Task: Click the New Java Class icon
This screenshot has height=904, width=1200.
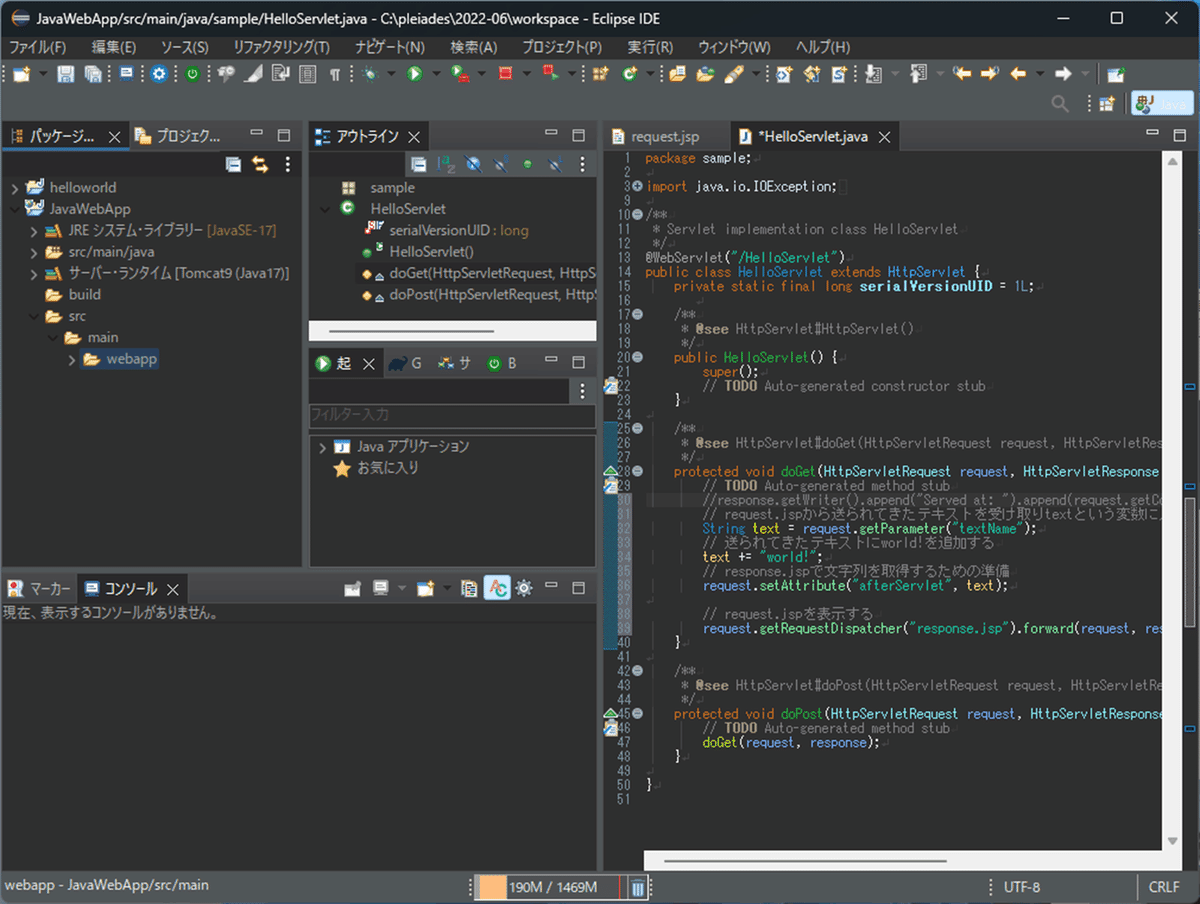Action: point(629,74)
